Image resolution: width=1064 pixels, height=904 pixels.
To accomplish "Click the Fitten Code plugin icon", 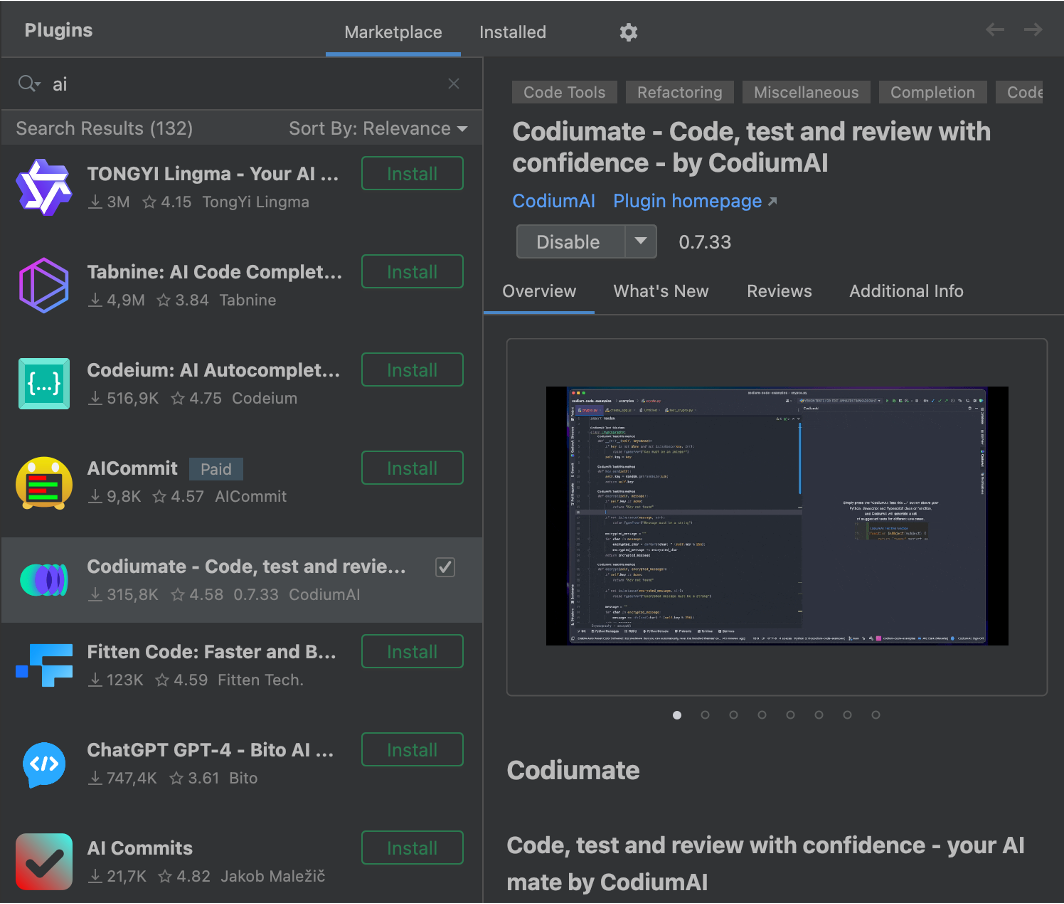I will point(44,665).
